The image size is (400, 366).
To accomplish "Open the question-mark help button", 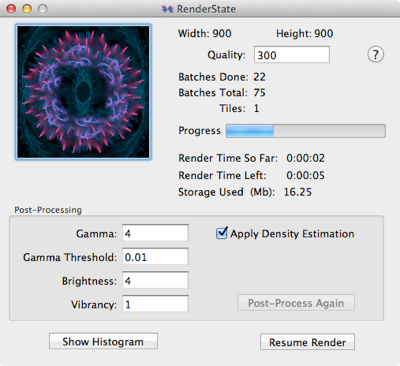I will [376, 54].
